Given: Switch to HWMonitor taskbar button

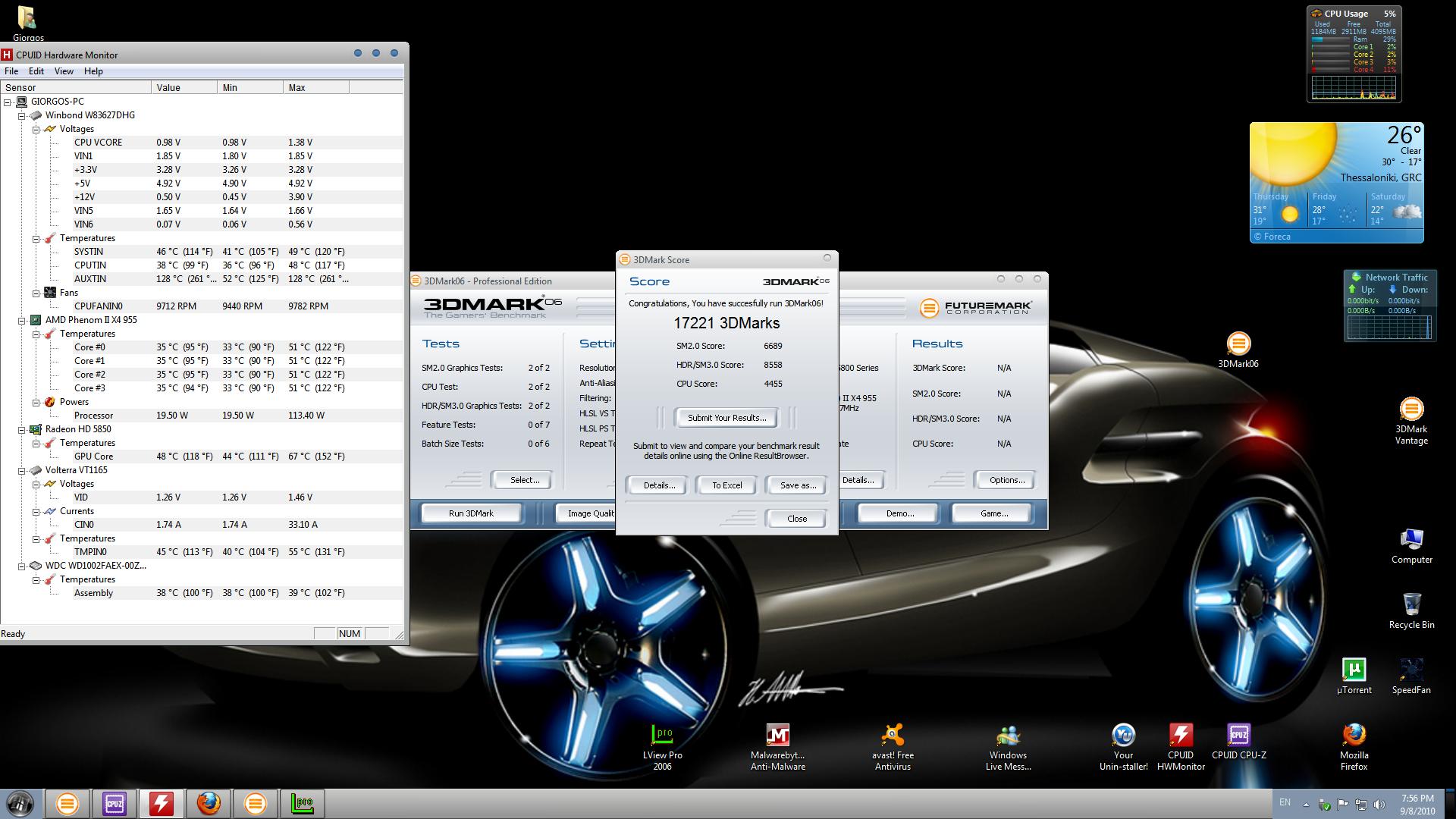Looking at the screenshot, I should click(x=162, y=803).
